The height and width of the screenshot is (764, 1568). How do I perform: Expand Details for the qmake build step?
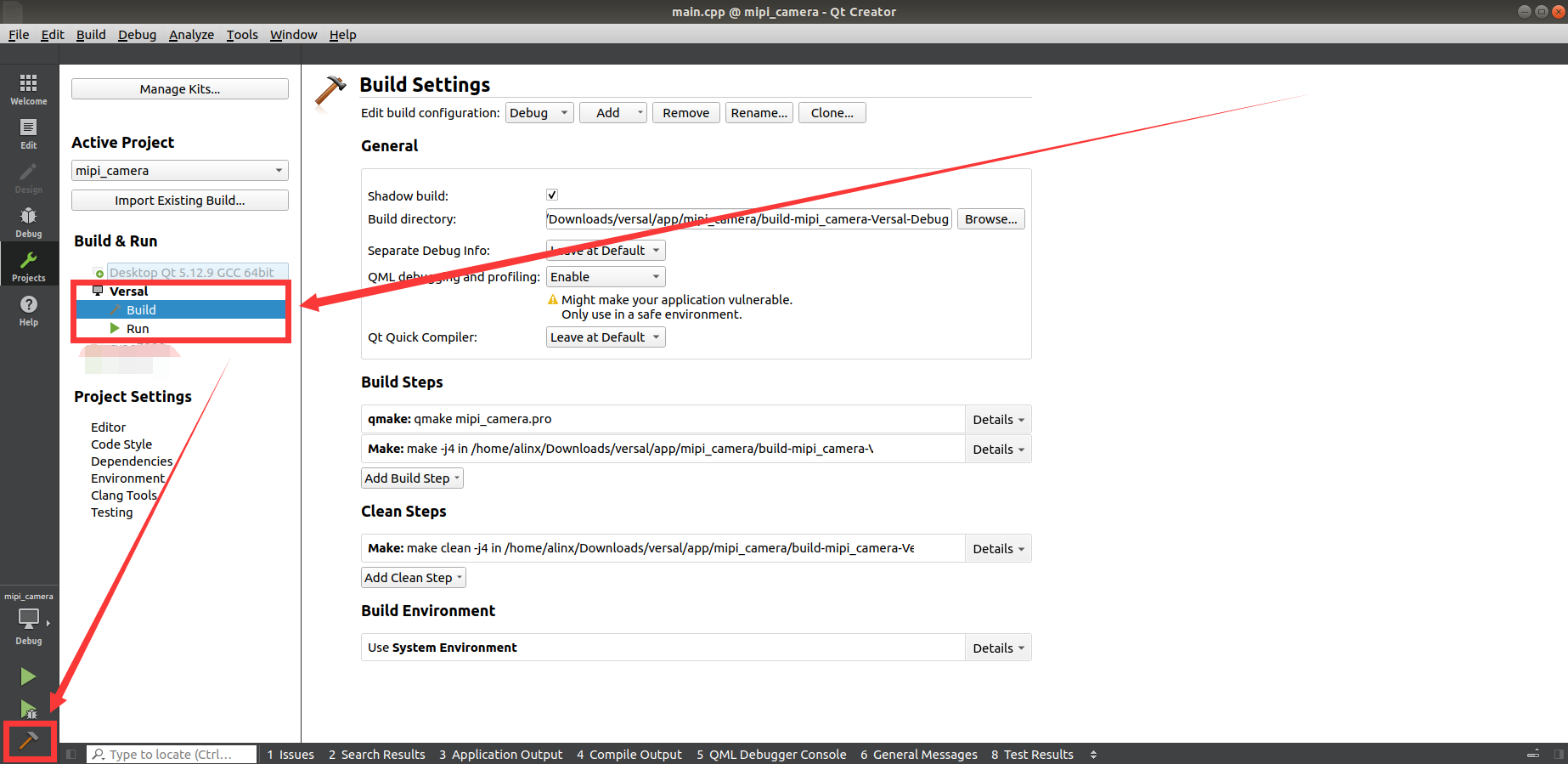point(998,420)
